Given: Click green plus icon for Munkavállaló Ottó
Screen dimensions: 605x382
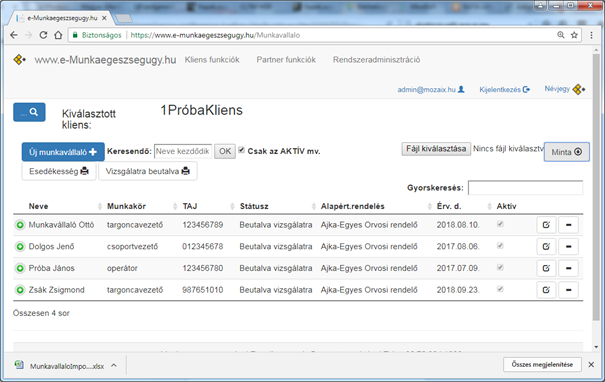Looking at the screenshot, I should pyautogui.click(x=20, y=225).
